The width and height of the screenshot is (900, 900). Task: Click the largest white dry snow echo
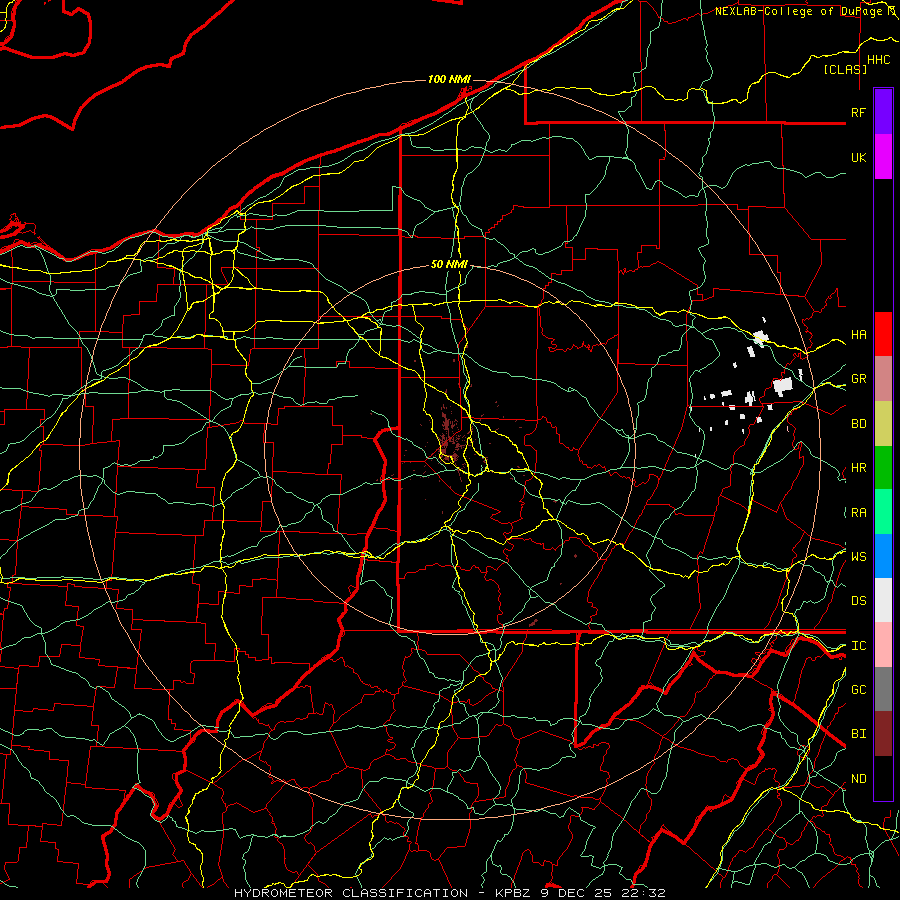tap(783, 386)
